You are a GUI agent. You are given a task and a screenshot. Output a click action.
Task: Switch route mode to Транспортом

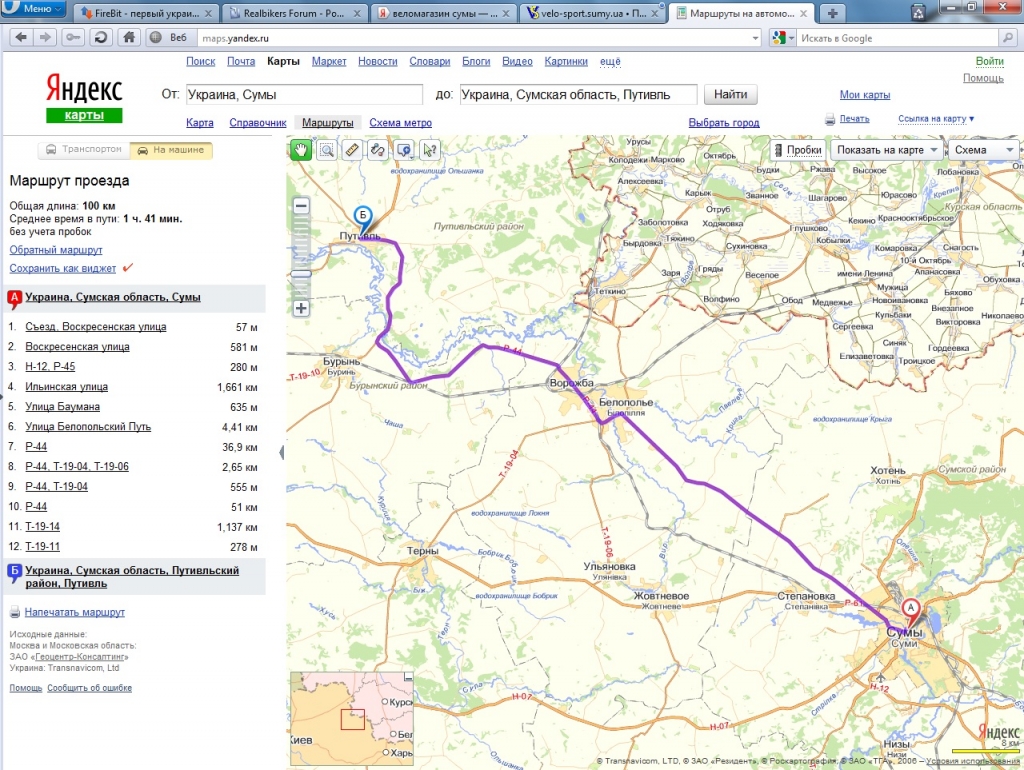(x=84, y=150)
